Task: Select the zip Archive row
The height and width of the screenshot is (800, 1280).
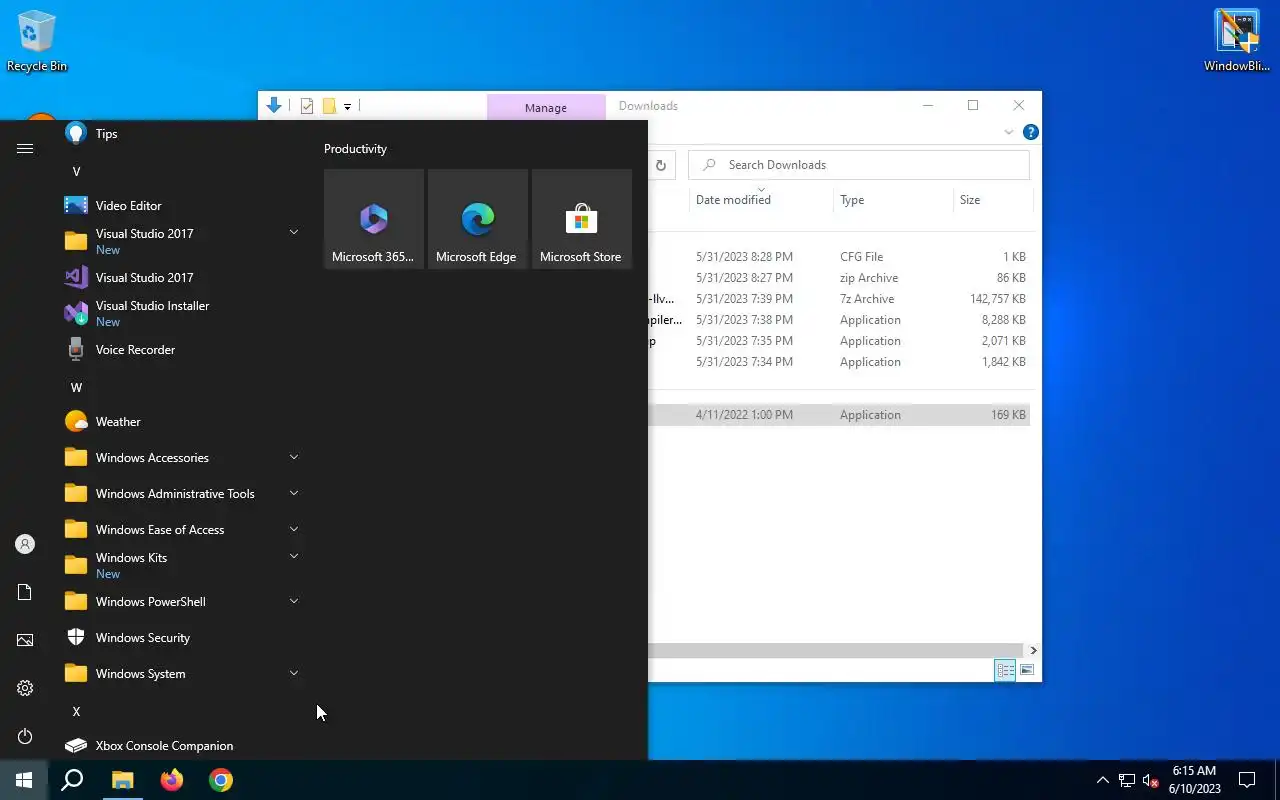Action: tap(839, 278)
